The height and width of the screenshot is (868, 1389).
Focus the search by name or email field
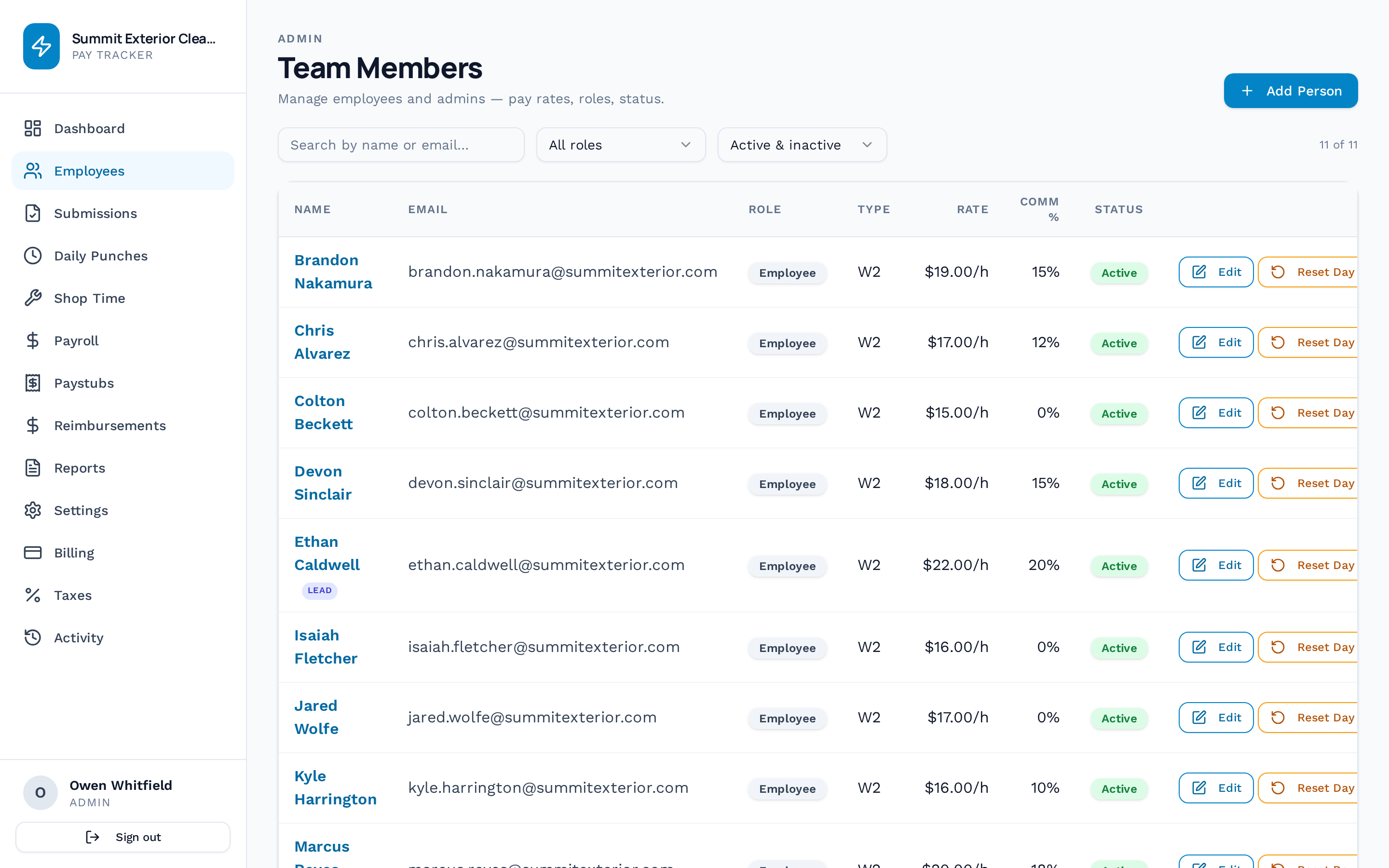tap(401, 145)
